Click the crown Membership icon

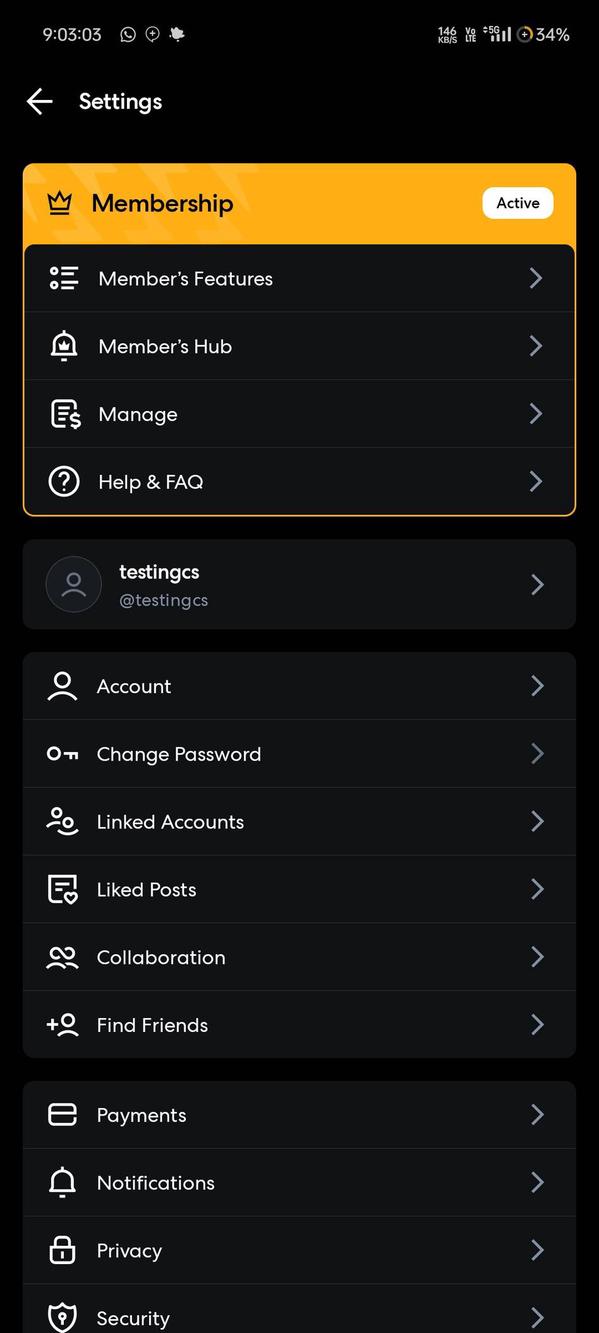(60, 202)
